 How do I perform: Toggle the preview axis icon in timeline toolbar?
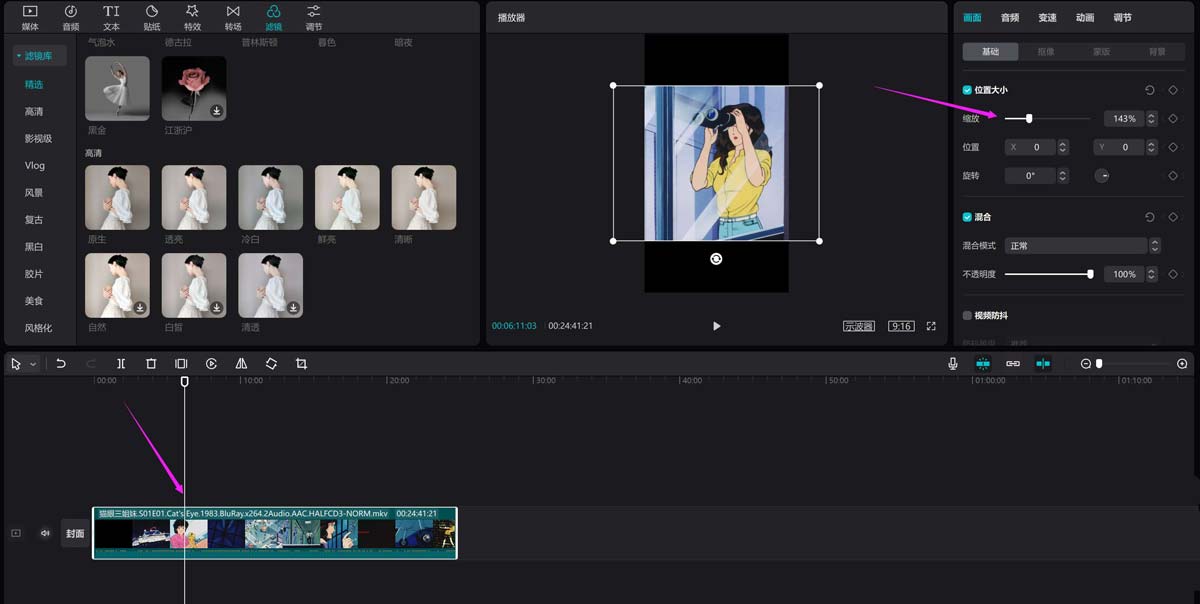point(1043,364)
